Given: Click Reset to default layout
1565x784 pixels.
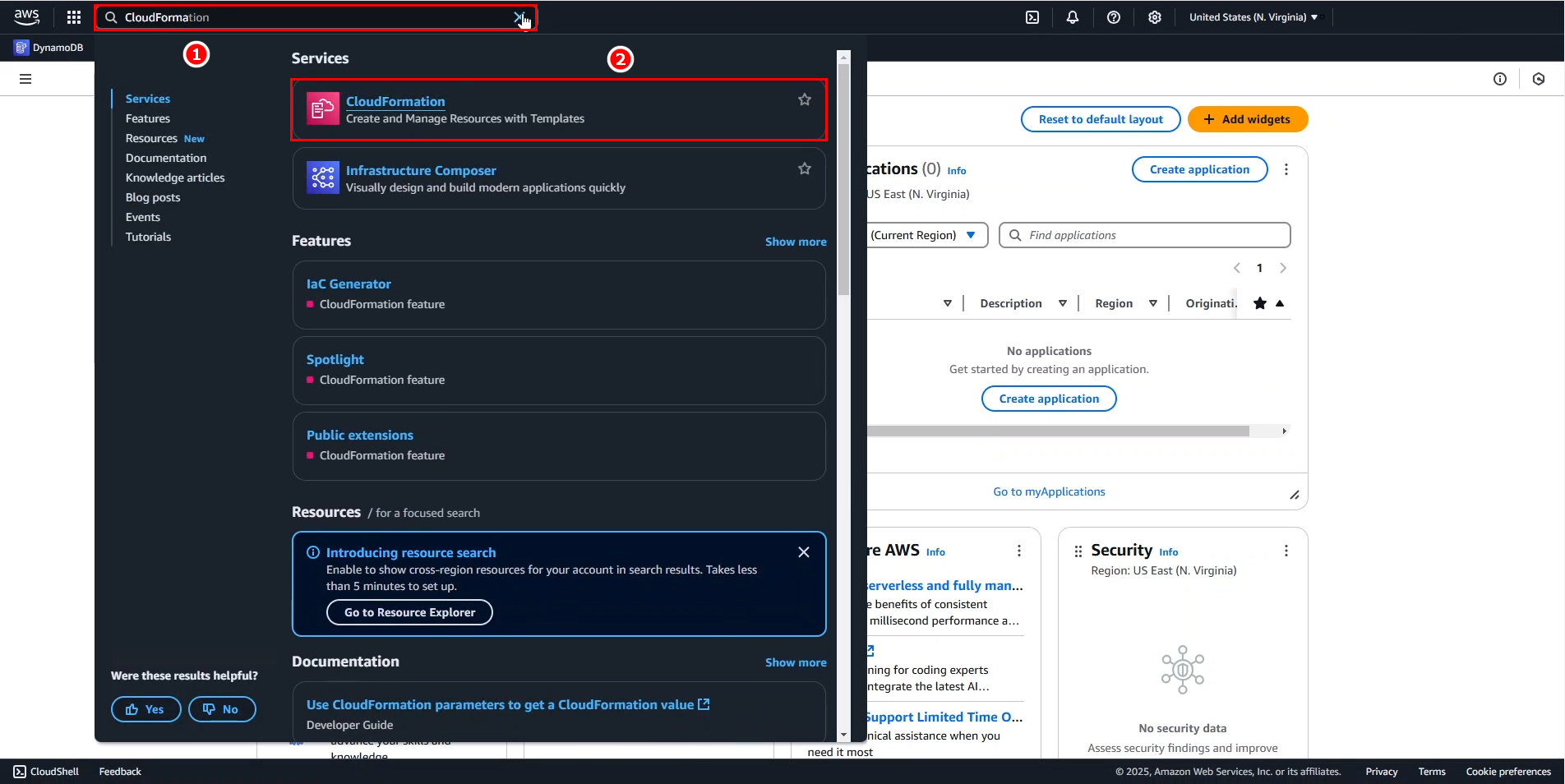Looking at the screenshot, I should [1101, 119].
